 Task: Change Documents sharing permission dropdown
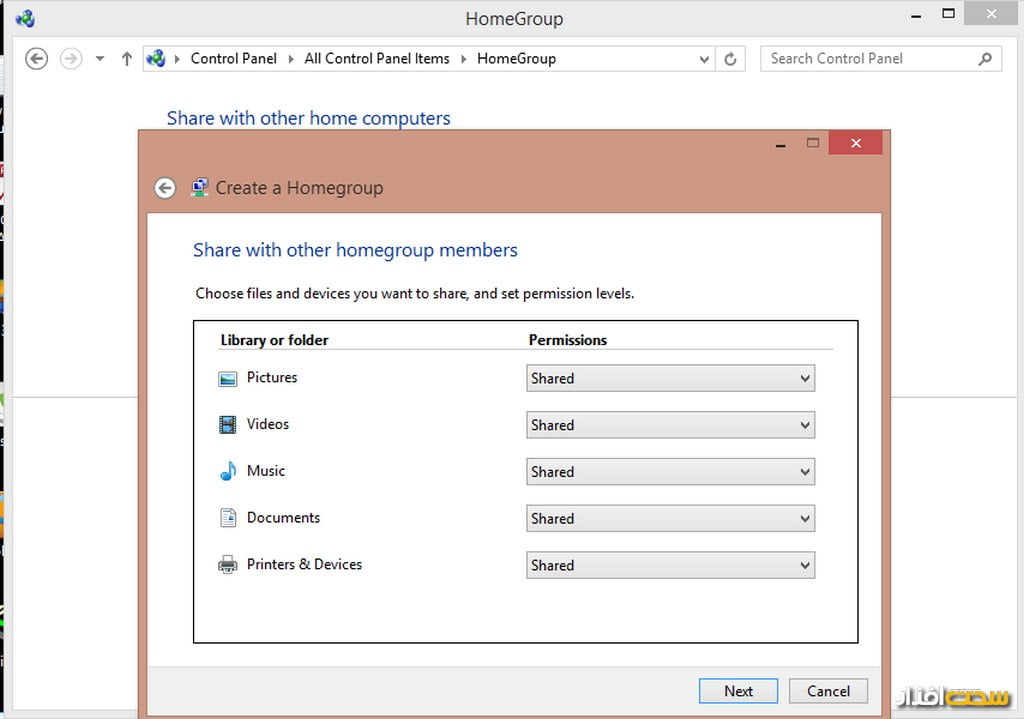[x=670, y=518]
